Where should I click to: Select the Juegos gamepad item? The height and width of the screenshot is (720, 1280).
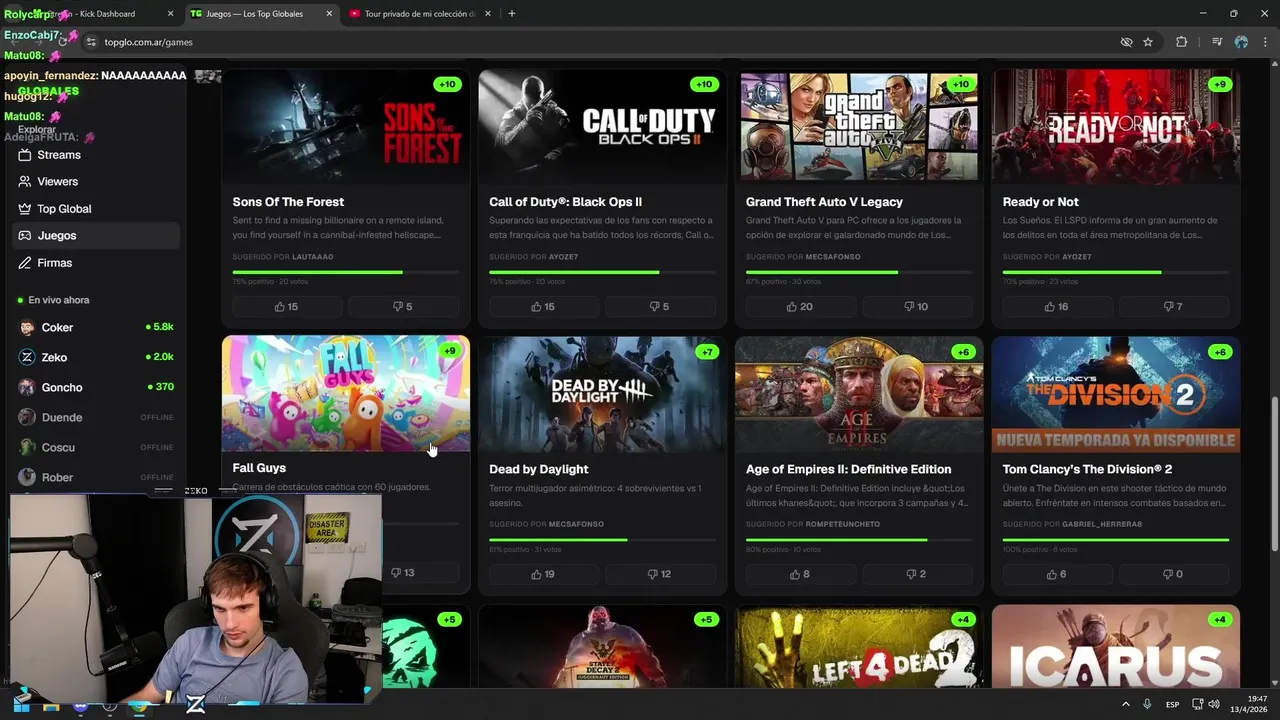(95, 236)
